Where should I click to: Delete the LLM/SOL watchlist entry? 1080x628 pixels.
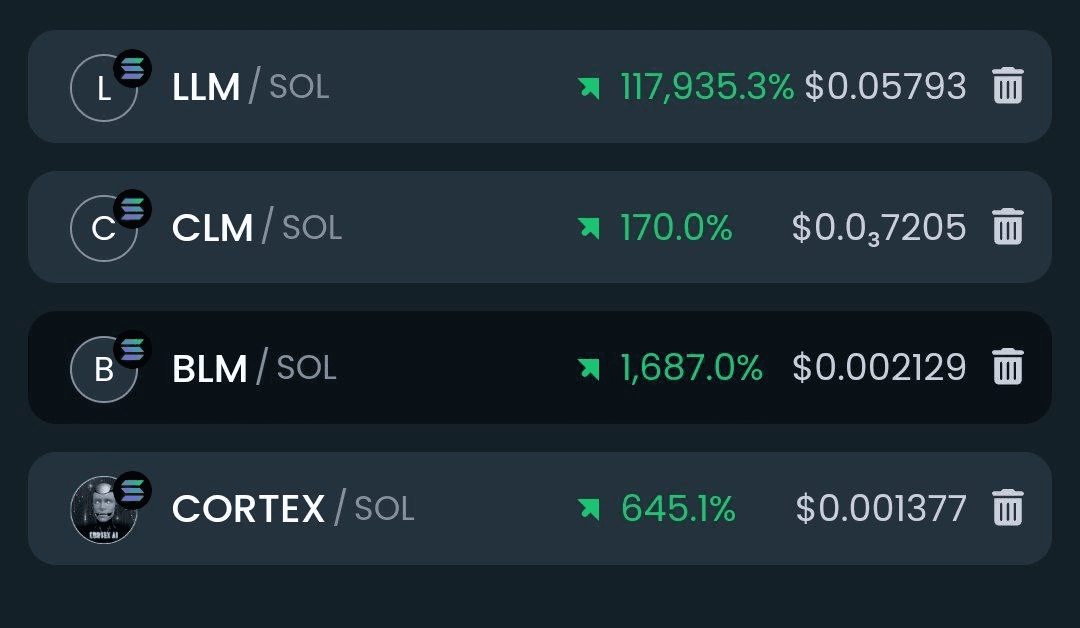(x=1008, y=86)
